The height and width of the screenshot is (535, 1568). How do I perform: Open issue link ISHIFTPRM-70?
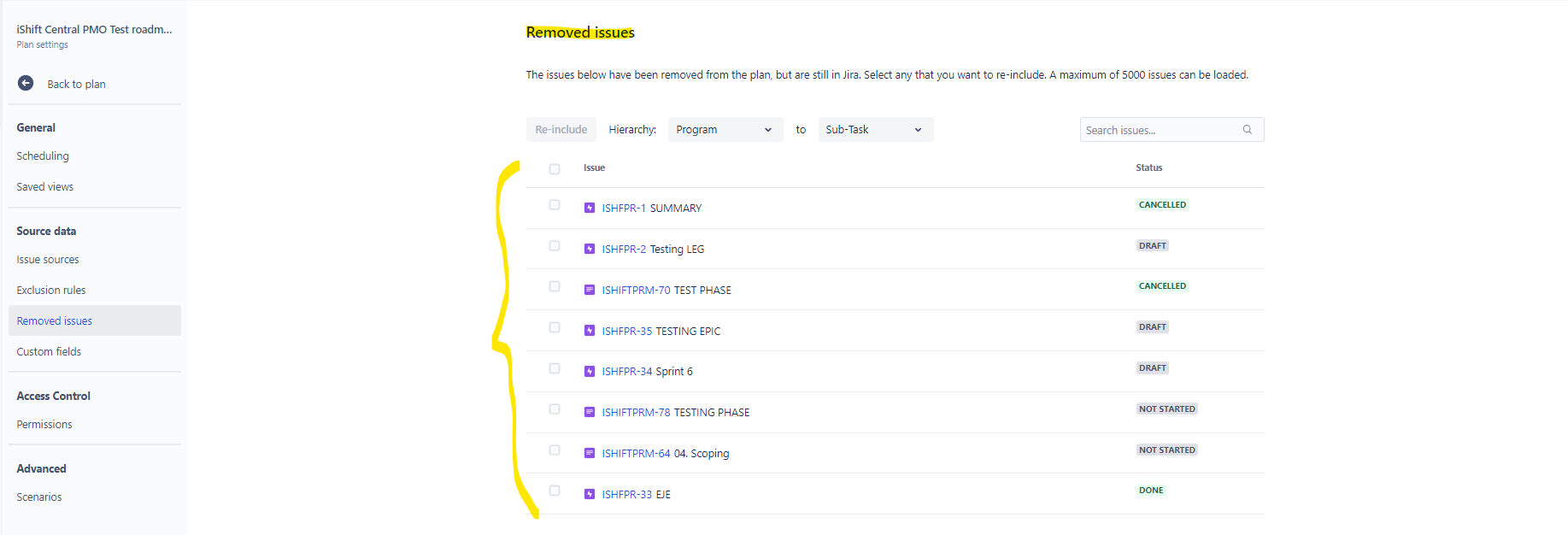click(636, 290)
